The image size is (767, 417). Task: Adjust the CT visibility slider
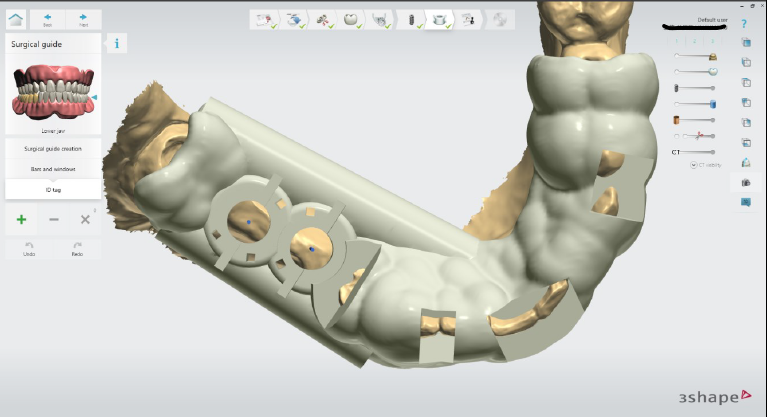[x=699, y=151]
